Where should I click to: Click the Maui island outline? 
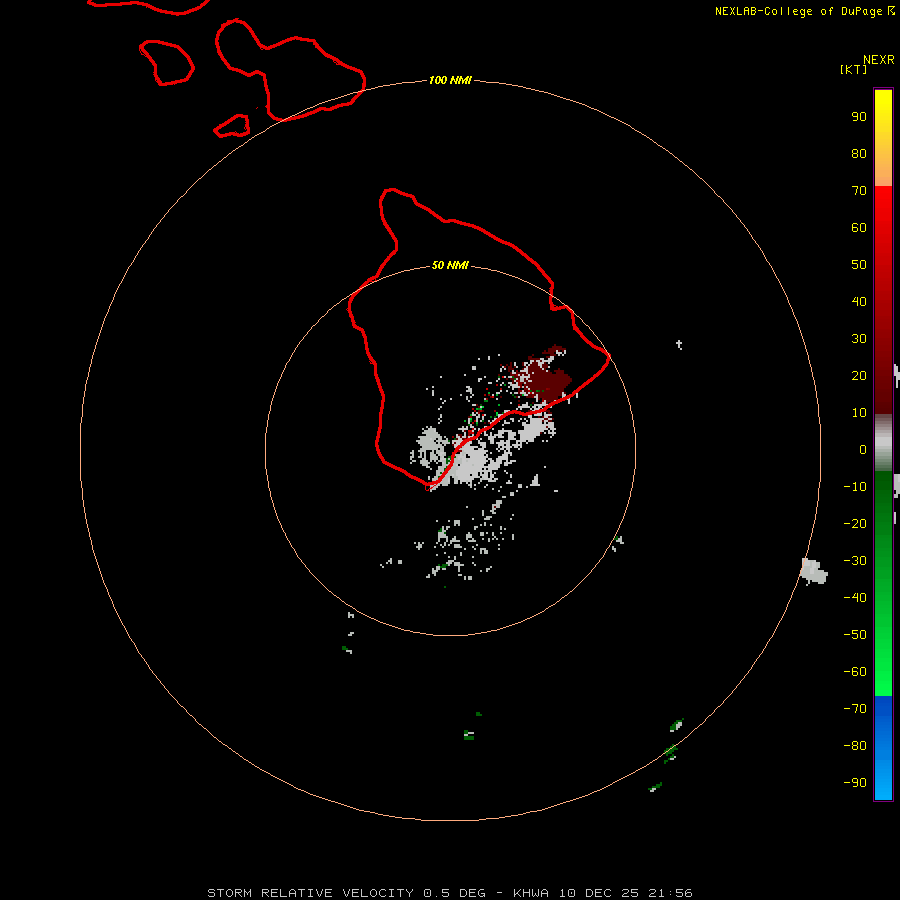[x=290, y=69]
